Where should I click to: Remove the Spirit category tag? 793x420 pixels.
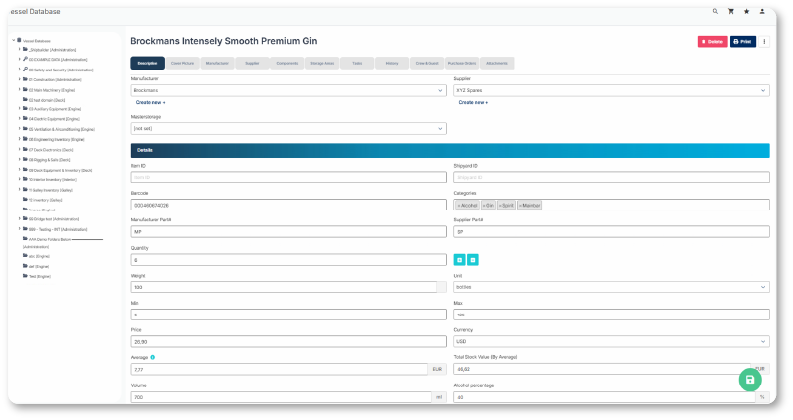click(x=500, y=206)
